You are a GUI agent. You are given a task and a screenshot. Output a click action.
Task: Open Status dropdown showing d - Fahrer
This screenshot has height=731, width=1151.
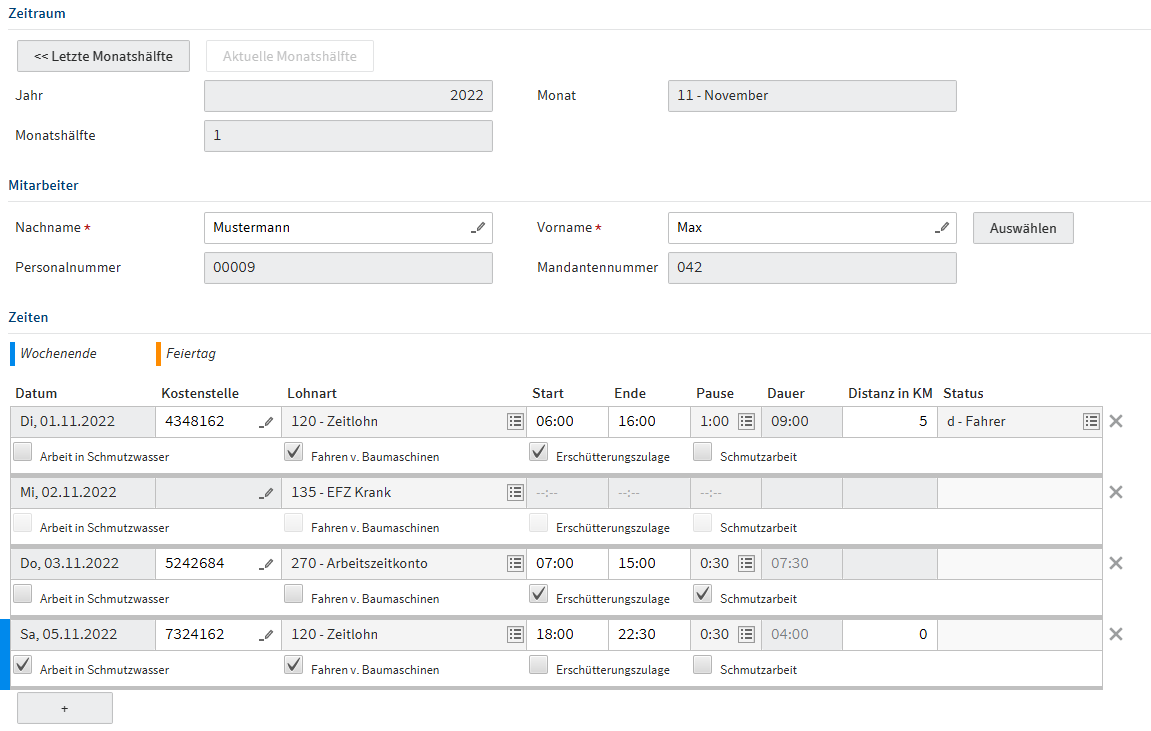(1091, 422)
